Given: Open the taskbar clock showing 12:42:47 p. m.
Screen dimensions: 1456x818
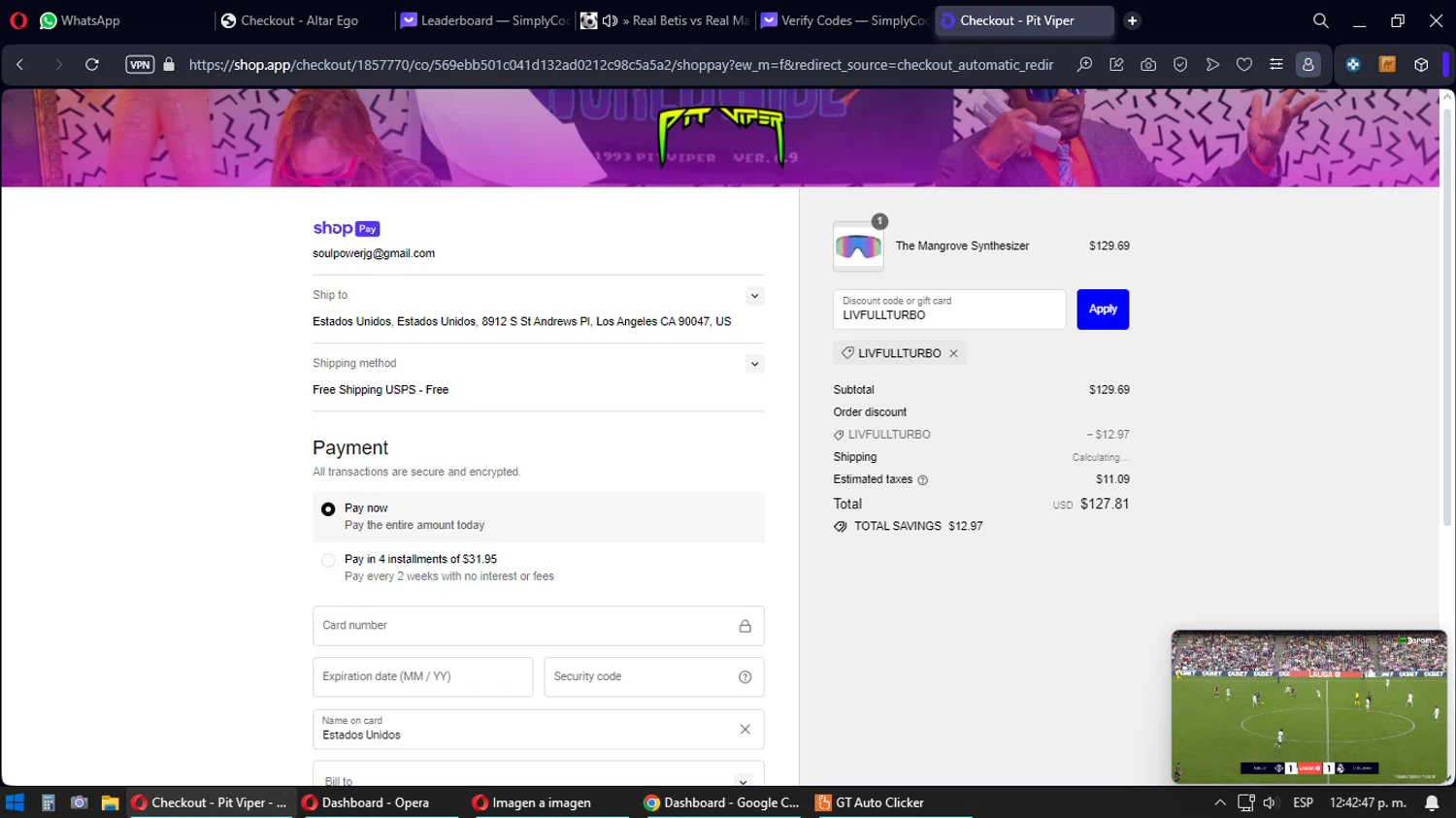Looking at the screenshot, I should click(x=1368, y=802).
